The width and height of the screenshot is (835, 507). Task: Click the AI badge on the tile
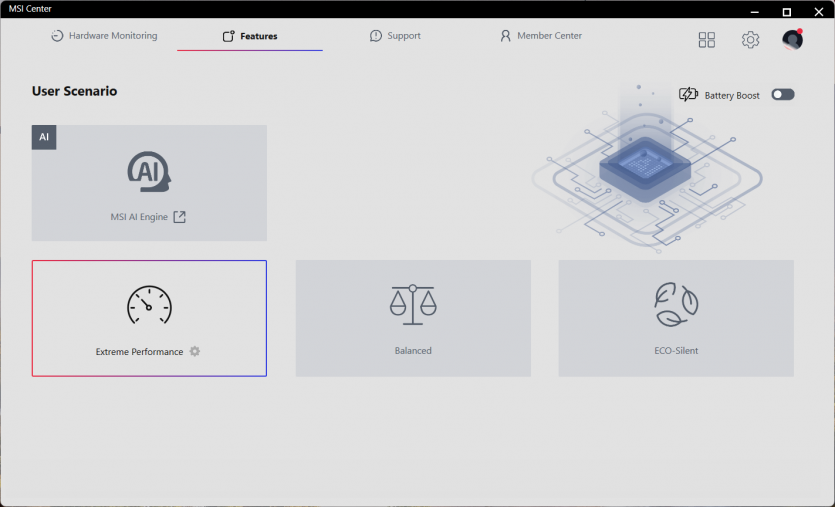tap(44, 137)
